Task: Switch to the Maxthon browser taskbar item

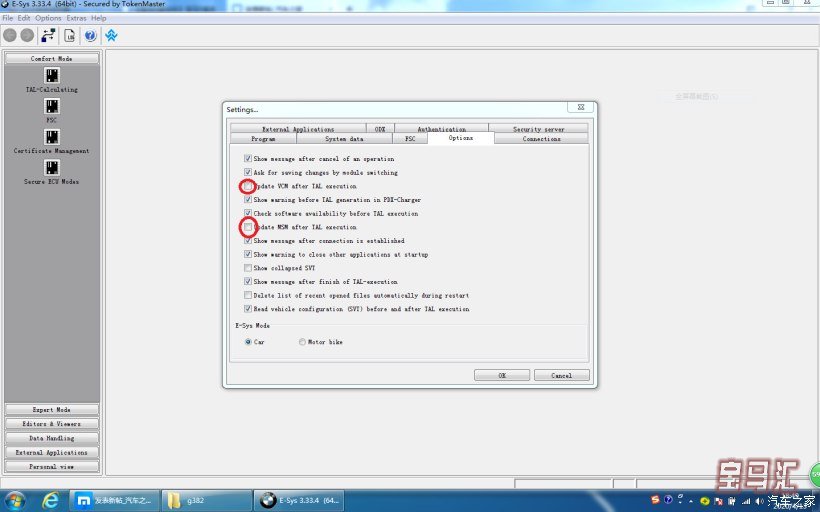Action: (114, 500)
